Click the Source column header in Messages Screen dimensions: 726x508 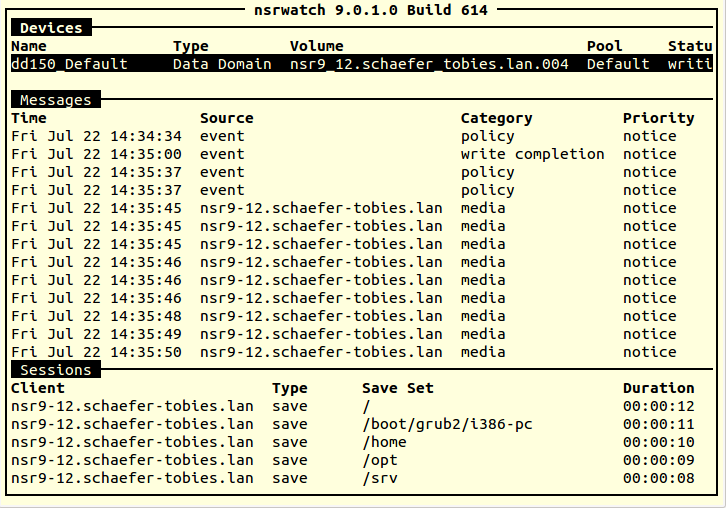tap(226, 118)
